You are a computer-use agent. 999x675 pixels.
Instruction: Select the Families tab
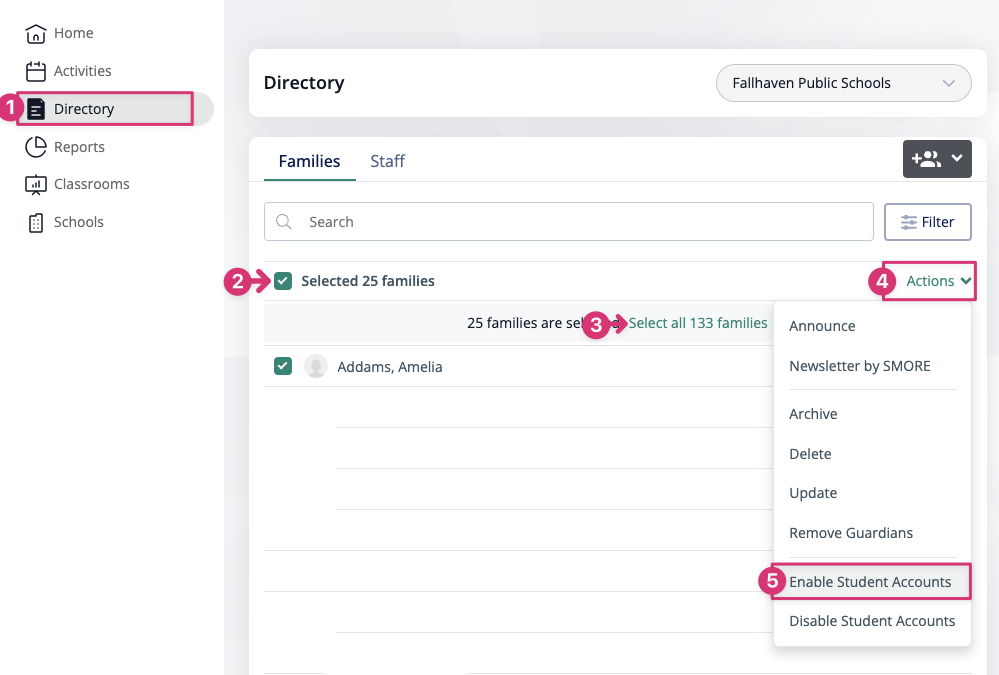coord(309,161)
